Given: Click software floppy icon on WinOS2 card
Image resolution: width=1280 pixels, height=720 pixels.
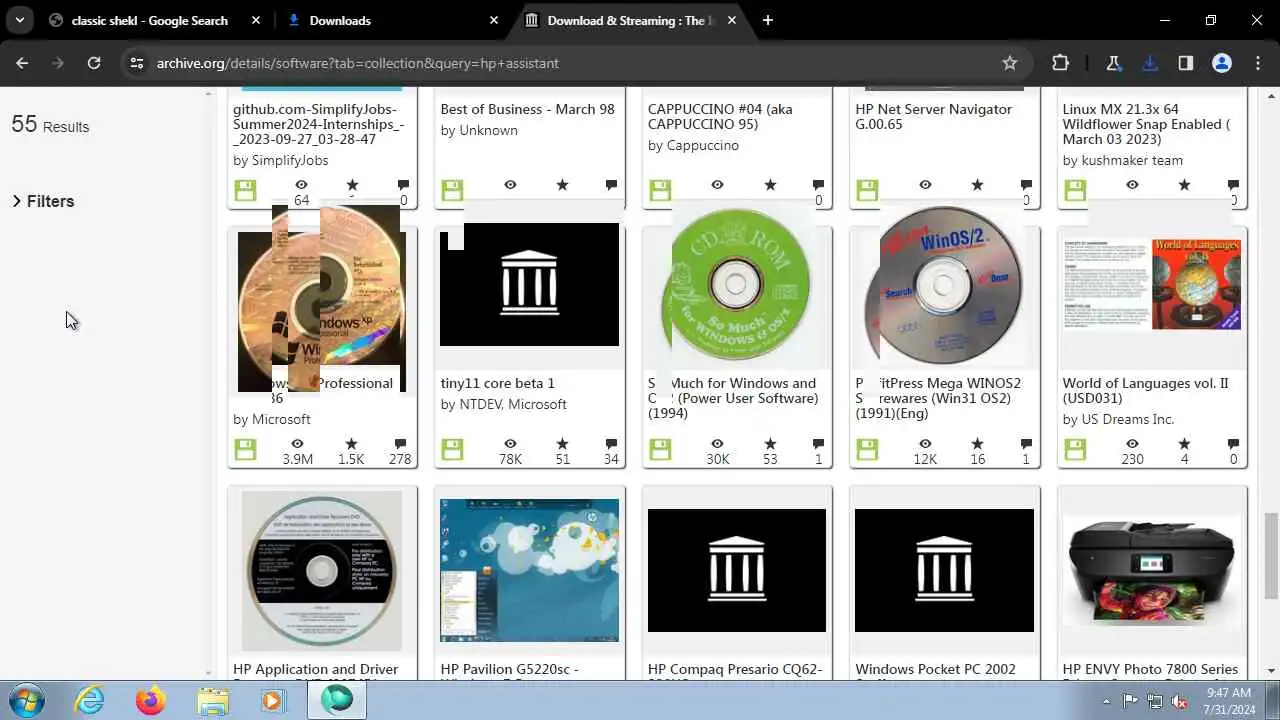Looking at the screenshot, I should coord(867,450).
